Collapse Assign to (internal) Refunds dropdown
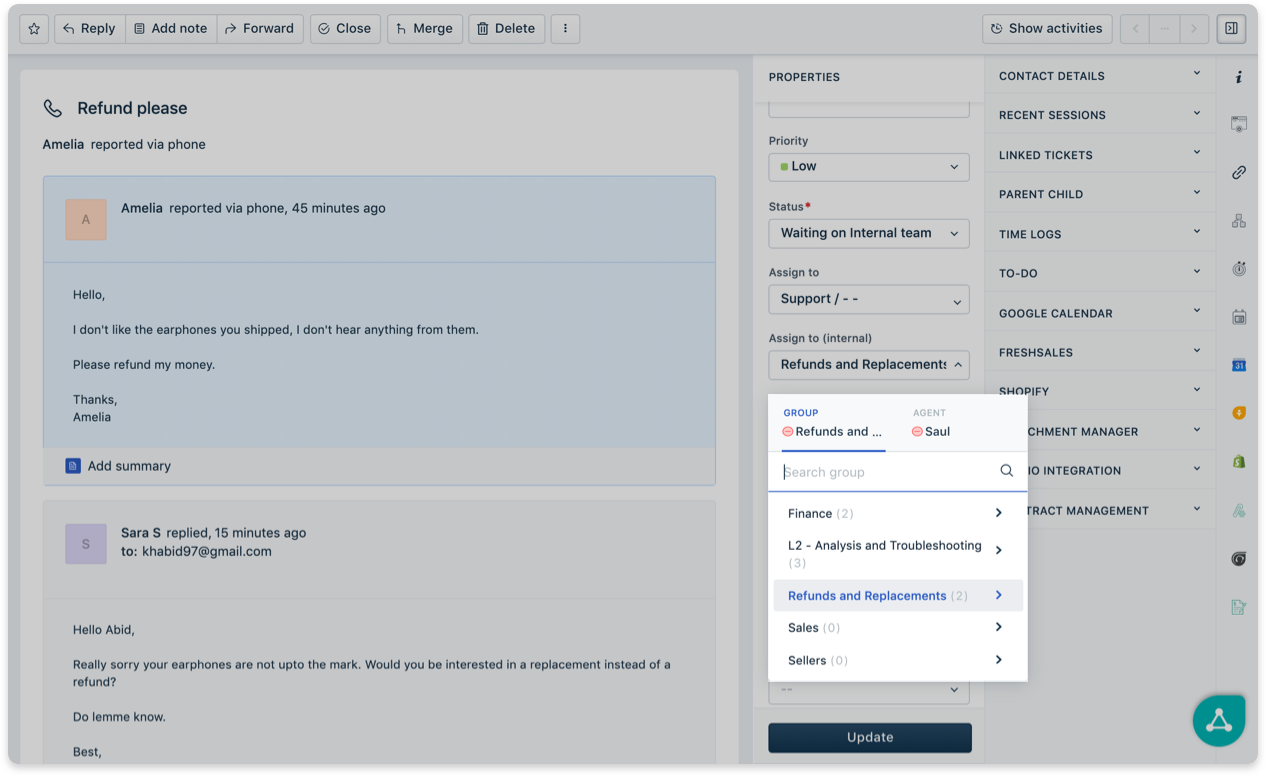The height and width of the screenshot is (776, 1266). [869, 365]
